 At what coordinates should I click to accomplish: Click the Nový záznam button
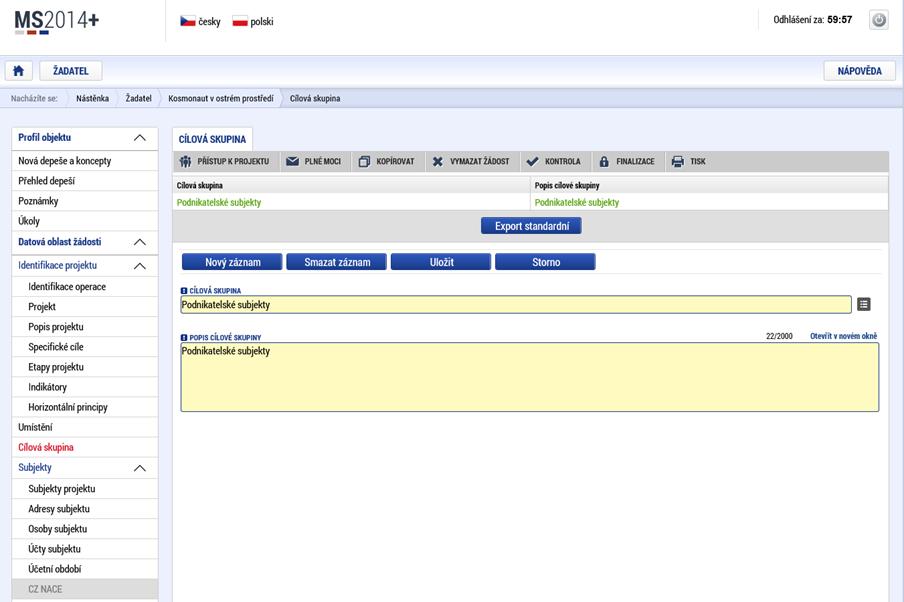pyautogui.click(x=232, y=262)
